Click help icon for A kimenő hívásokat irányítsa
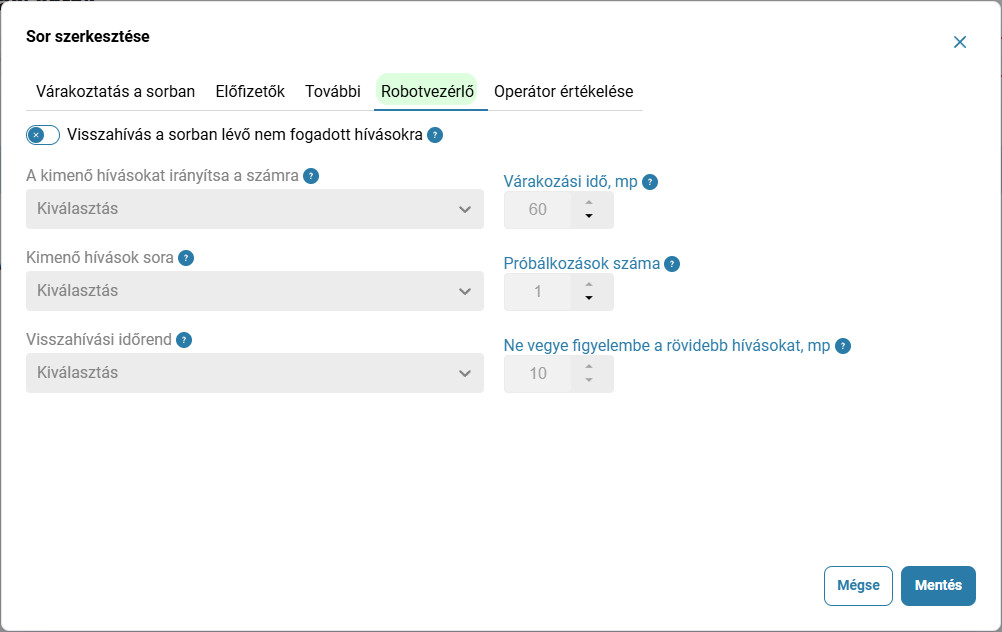The width and height of the screenshot is (1002, 632). [311, 176]
